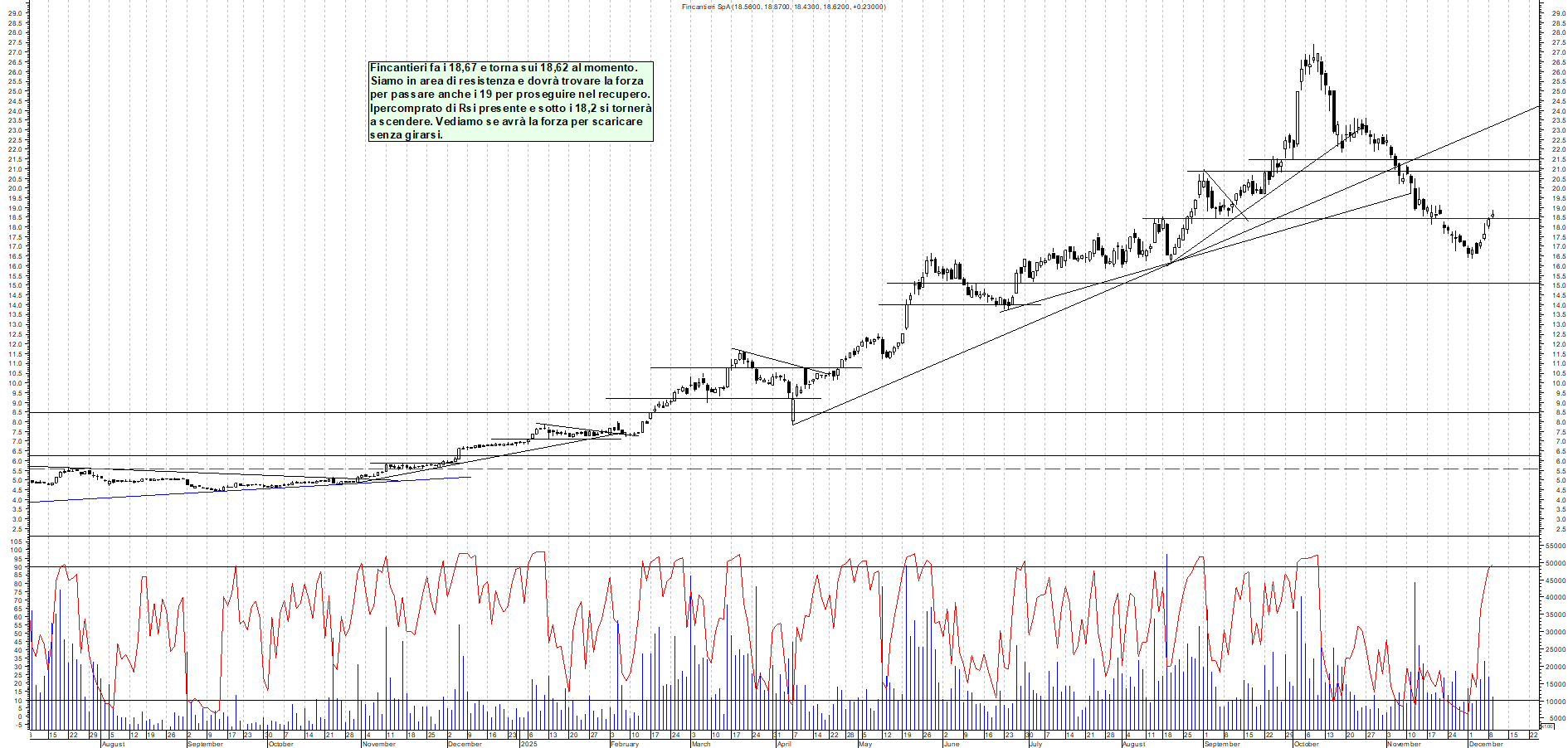Click the x100 volume scale box
This screenshot has width=1568, height=748.
pos(1546,726)
